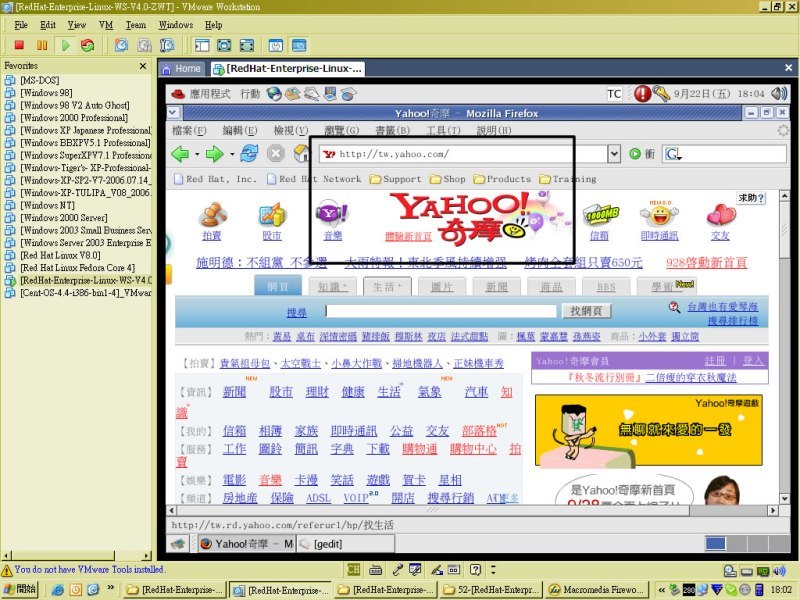Click the 新聞 link in the 資訊 row
Image resolution: width=800 pixels, height=600 pixels.
click(234, 392)
